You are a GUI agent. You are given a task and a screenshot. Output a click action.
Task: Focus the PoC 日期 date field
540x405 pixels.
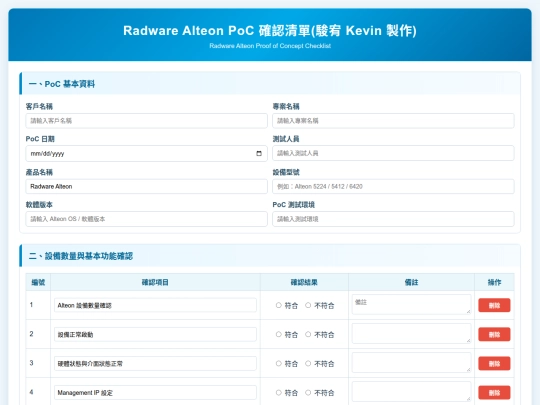pyautogui.click(x=146, y=154)
